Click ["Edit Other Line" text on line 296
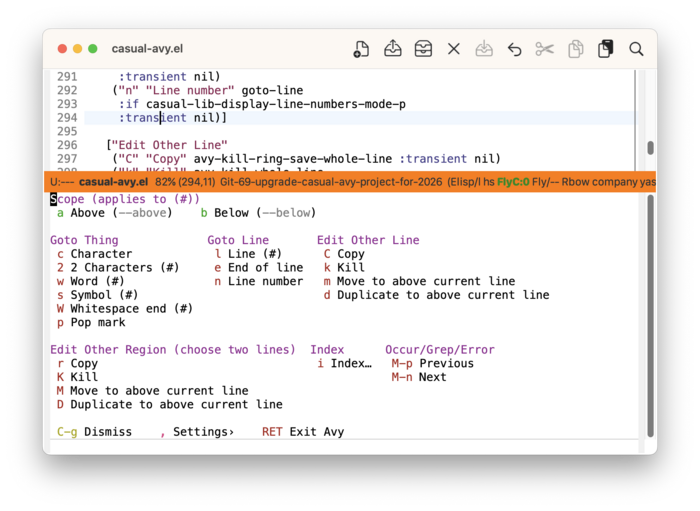The image size is (700, 511). (x=167, y=145)
